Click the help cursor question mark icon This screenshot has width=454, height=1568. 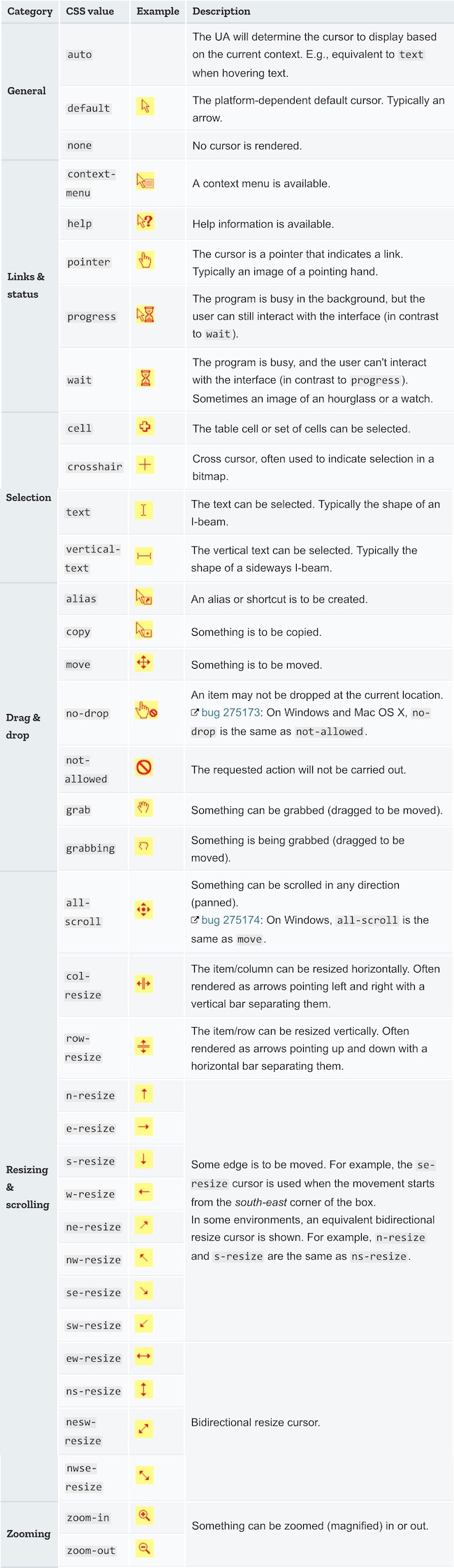click(x=145, y=222)
